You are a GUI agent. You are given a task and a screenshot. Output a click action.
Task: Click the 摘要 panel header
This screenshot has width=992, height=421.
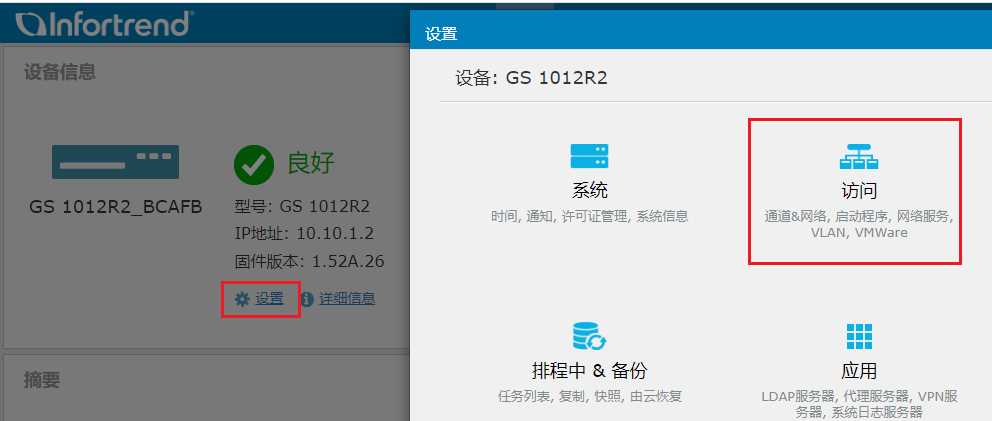(42, 379)
